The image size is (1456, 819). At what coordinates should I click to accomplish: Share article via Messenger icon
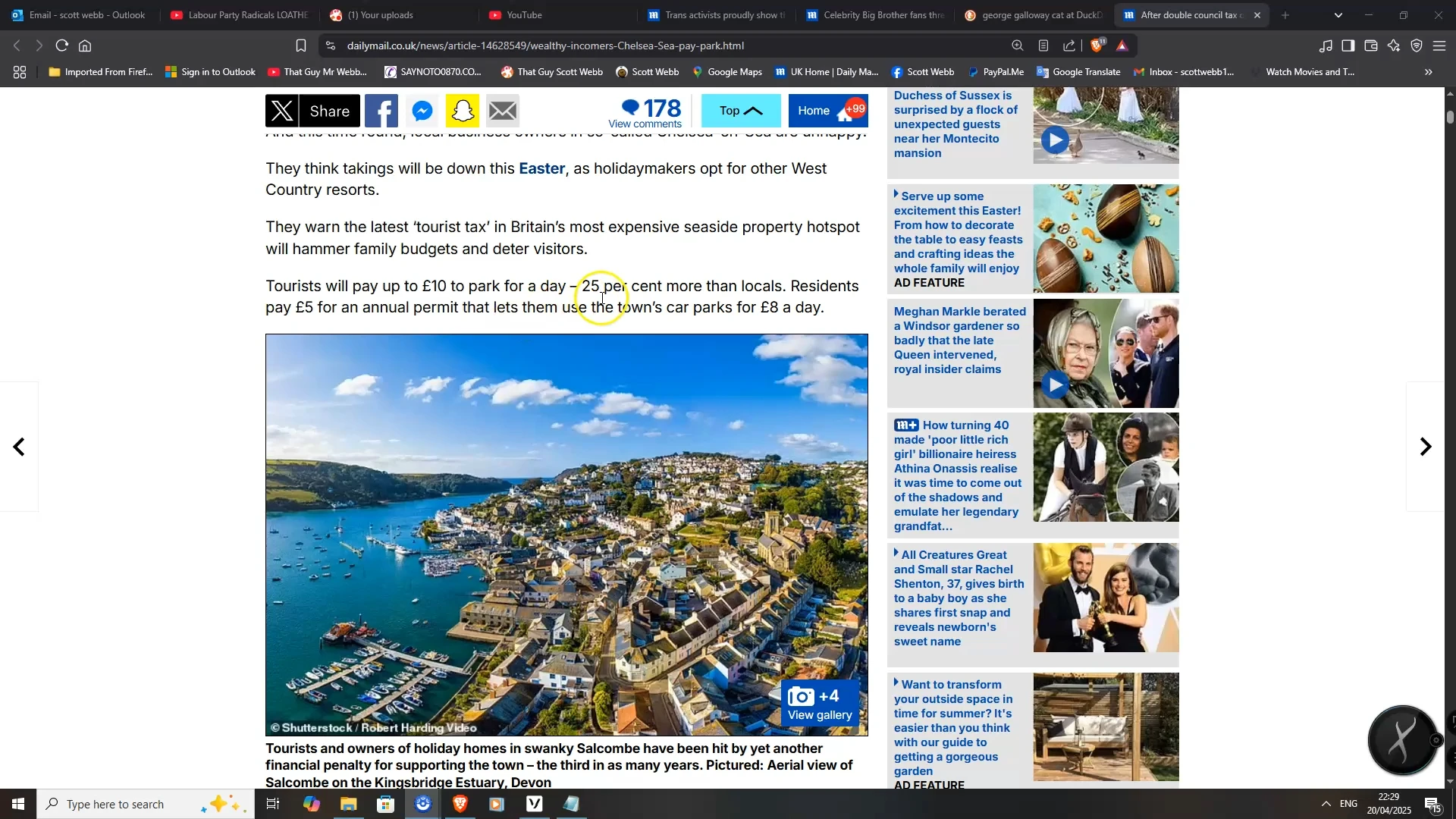[422, 111]
